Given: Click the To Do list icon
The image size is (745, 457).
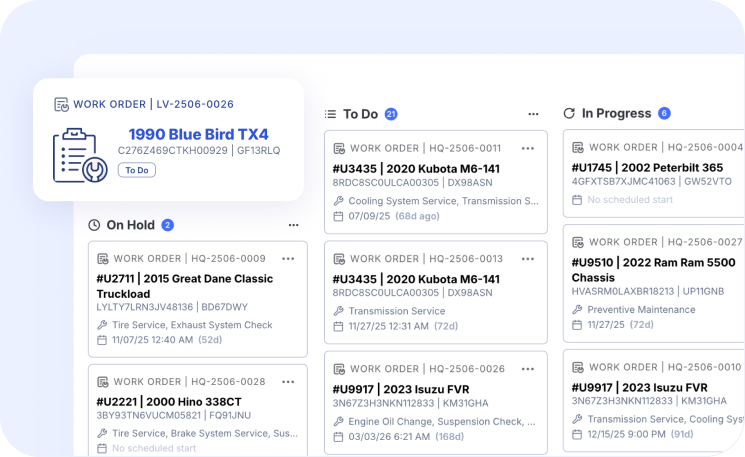Looking at the screenshot, I should (x=331, y=114).
